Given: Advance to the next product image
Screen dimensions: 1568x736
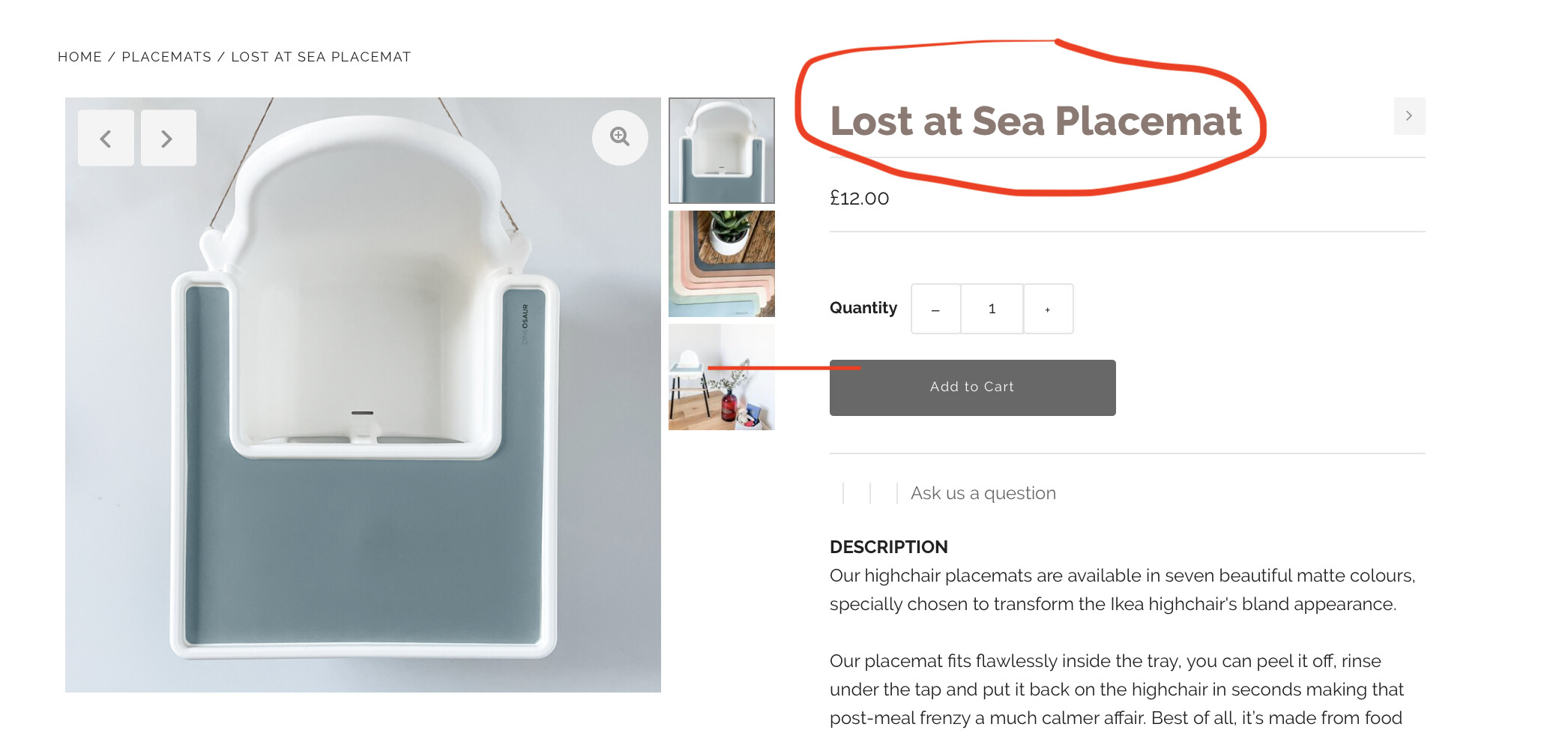Looking at the screenshot, I should coord(168,139).
